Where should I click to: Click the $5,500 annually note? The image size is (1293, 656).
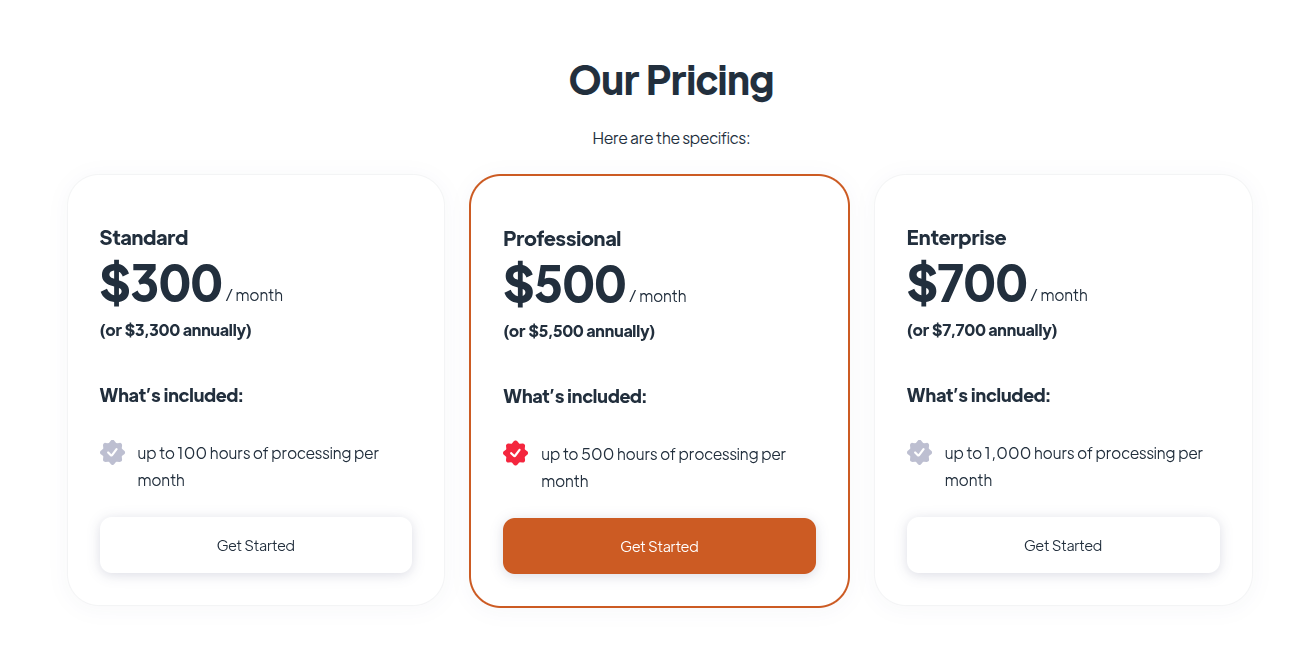point(579,331)
